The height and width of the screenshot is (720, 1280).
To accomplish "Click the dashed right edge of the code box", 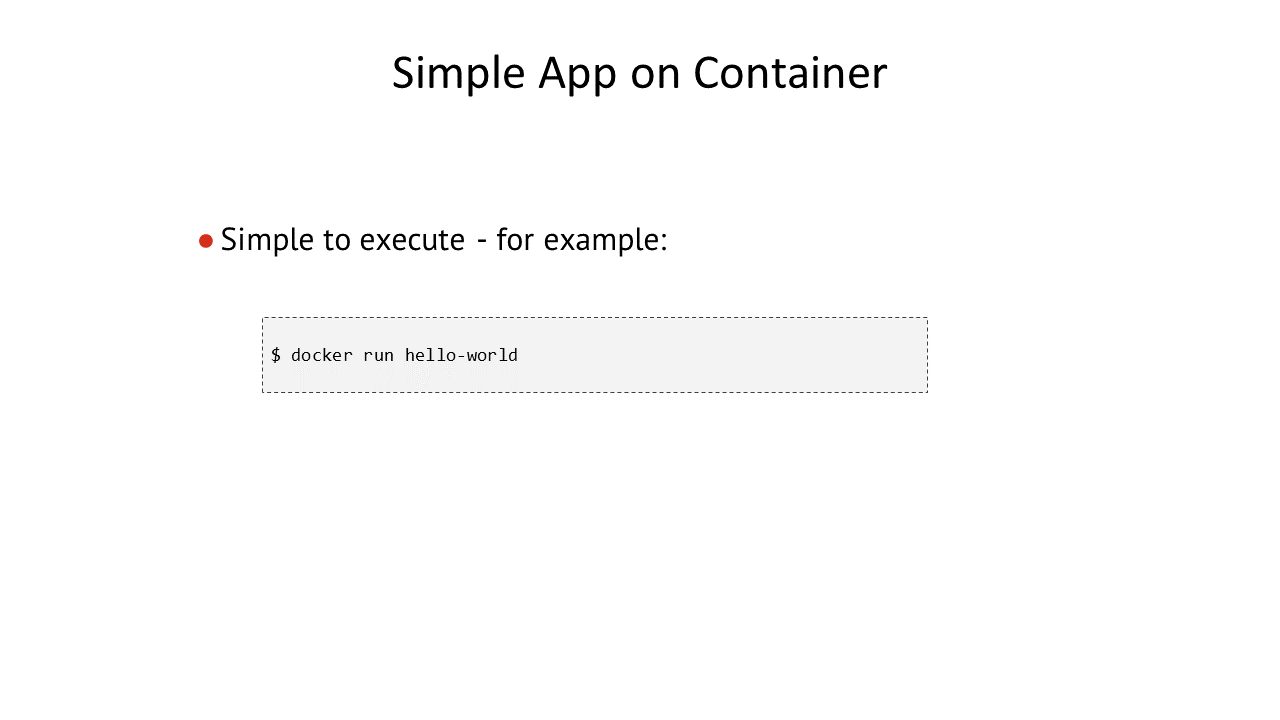I will pos(927,355).
